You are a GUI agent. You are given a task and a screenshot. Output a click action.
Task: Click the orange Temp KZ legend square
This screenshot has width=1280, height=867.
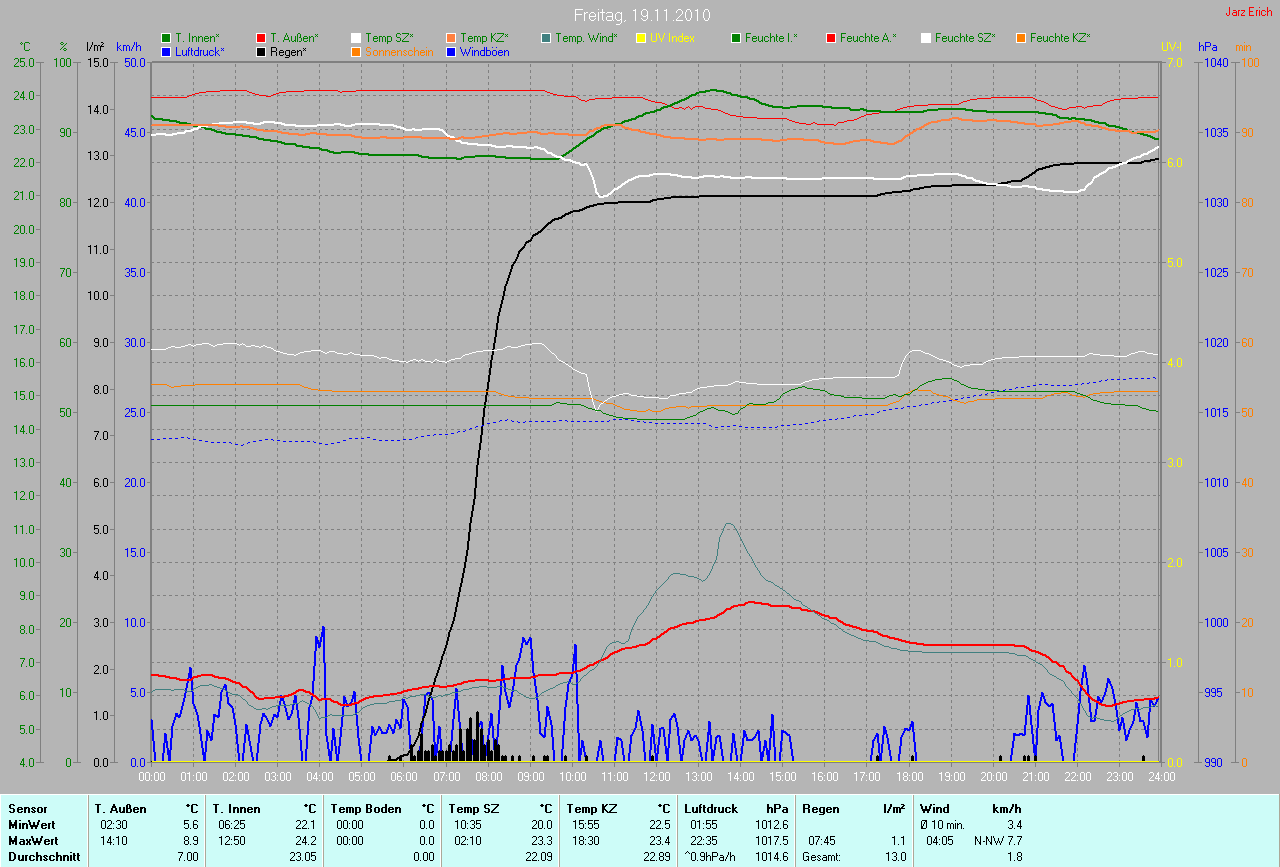coord(451,38)
